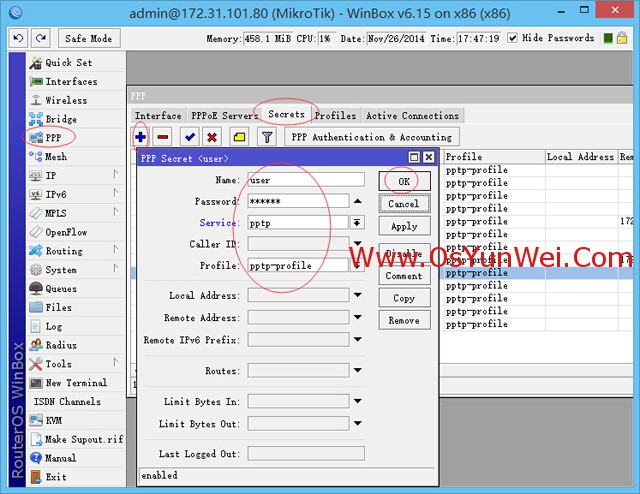Expand the Limit Bytes Out arrow
Image resolution: width=640 pixels, height=494 pixels.
tap(358, 423)
